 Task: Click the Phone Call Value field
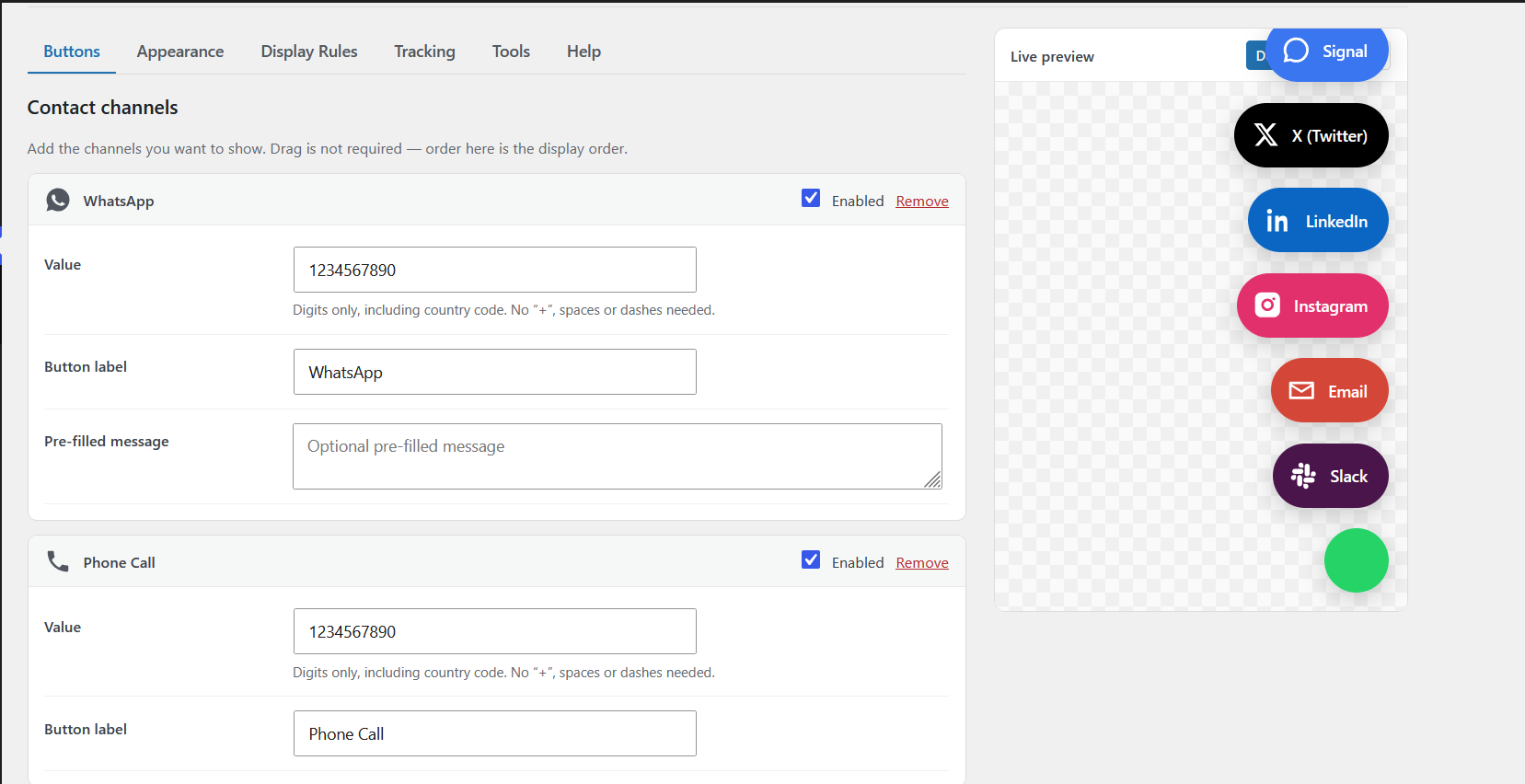tap(494, 631)
